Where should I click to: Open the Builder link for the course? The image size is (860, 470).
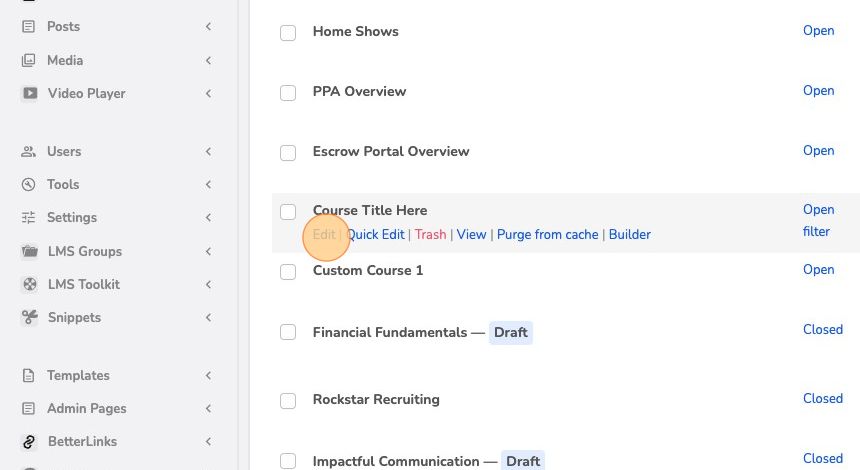(630, 234)
